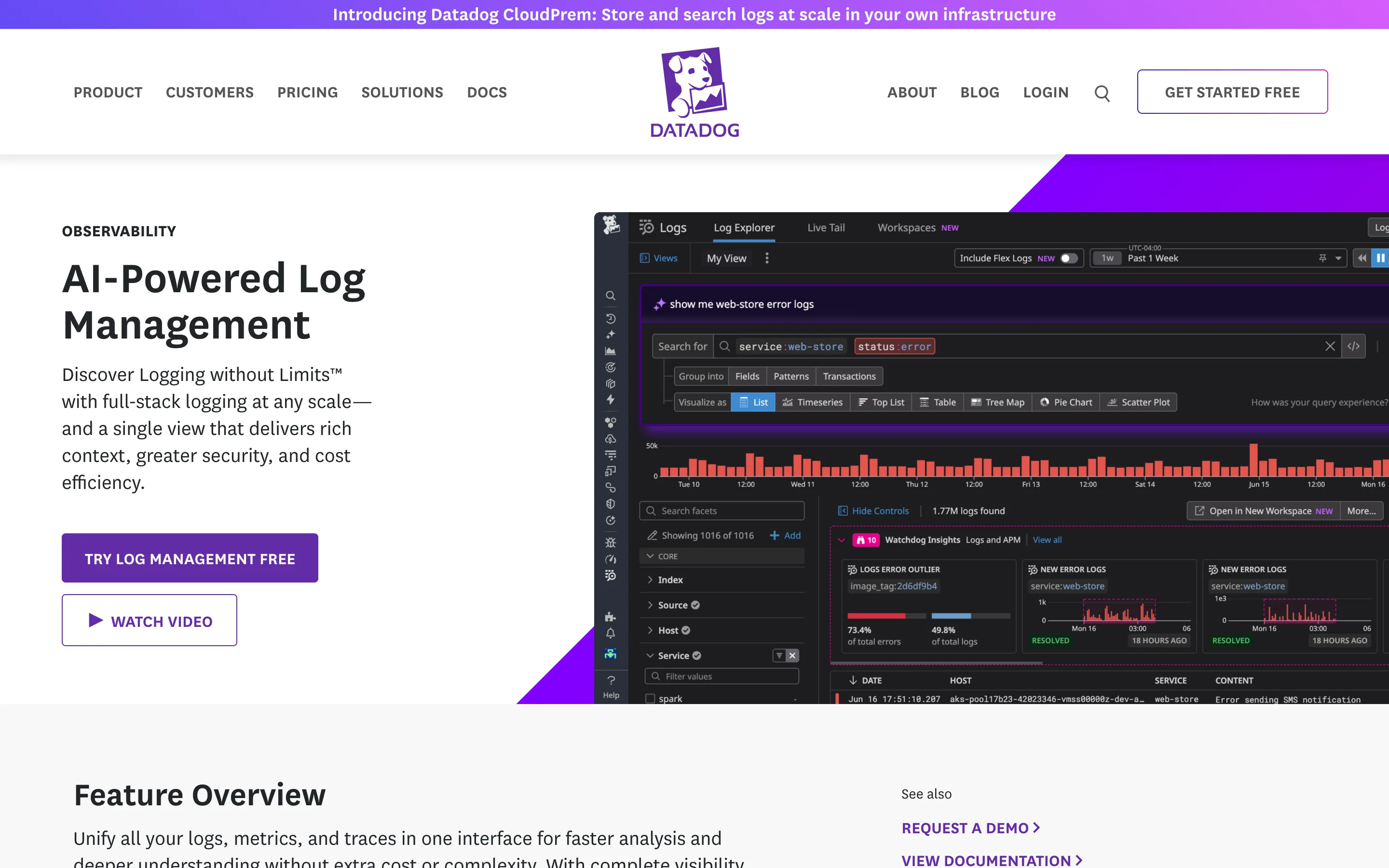The width and height of the screenshot is (1389, 868).
Task: Click the speedometer gauge icon in sidebar
Action: [x=611, y=559]
